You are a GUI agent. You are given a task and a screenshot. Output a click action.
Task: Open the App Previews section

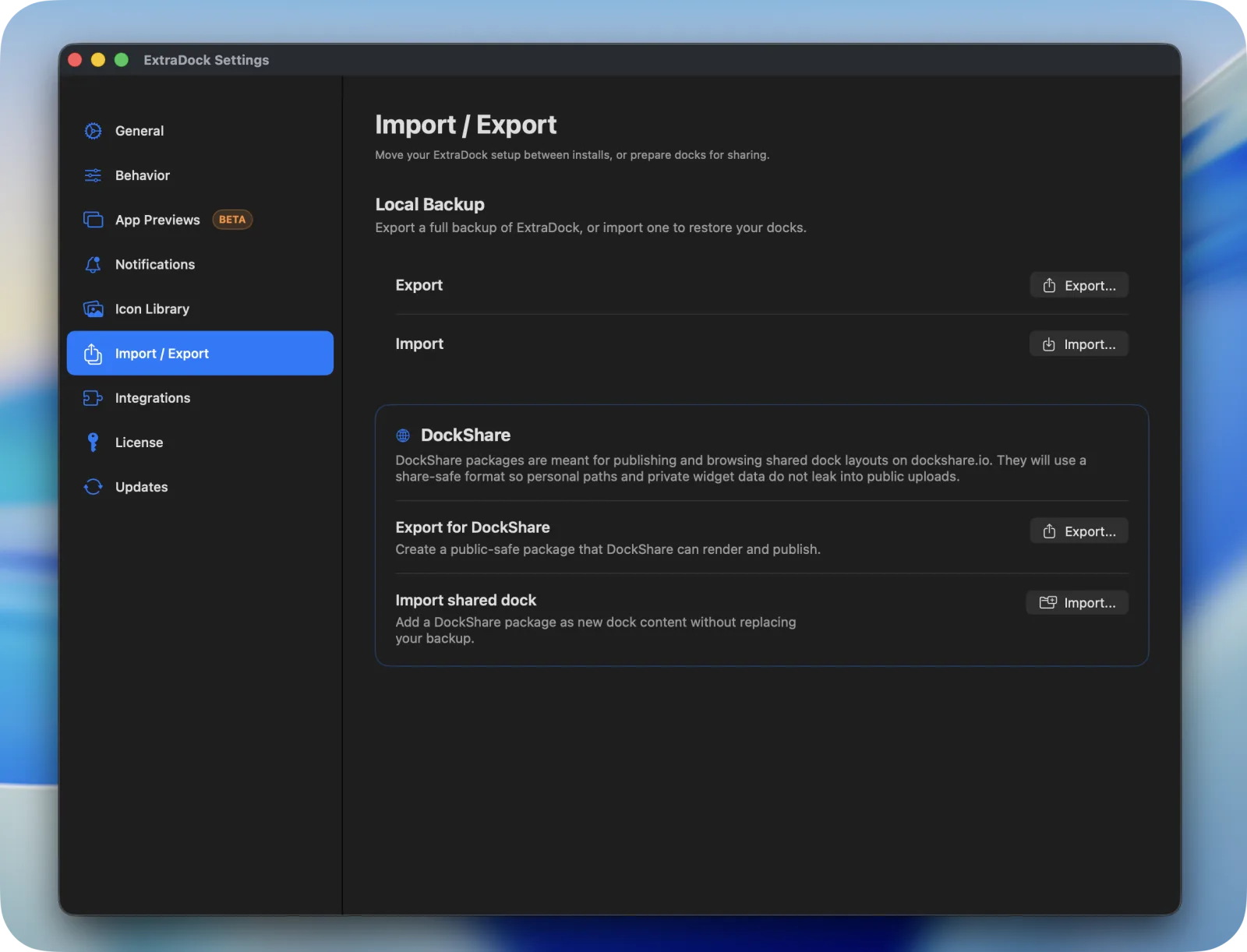(200, 220)
